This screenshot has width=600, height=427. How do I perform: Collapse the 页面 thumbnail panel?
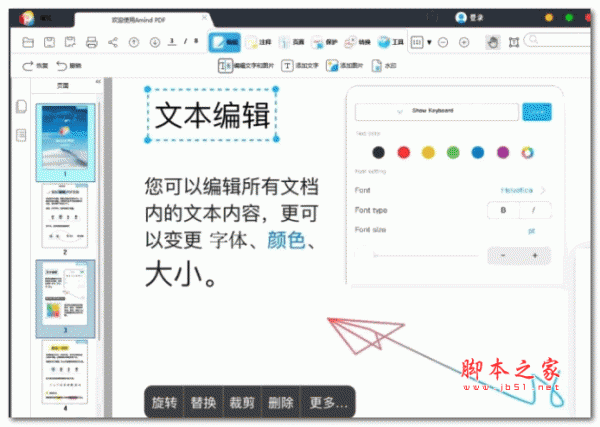coord(98,81)
